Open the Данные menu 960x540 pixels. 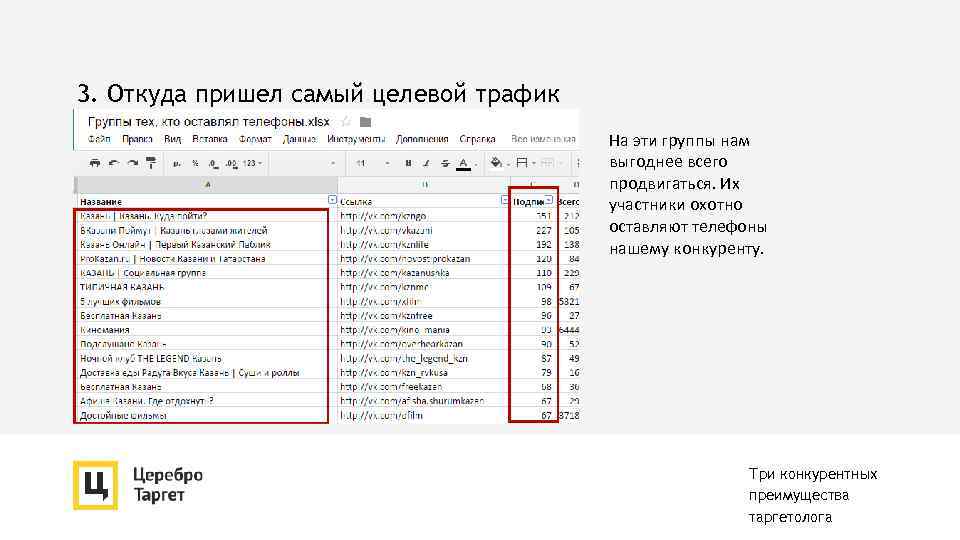coord(299,140)
